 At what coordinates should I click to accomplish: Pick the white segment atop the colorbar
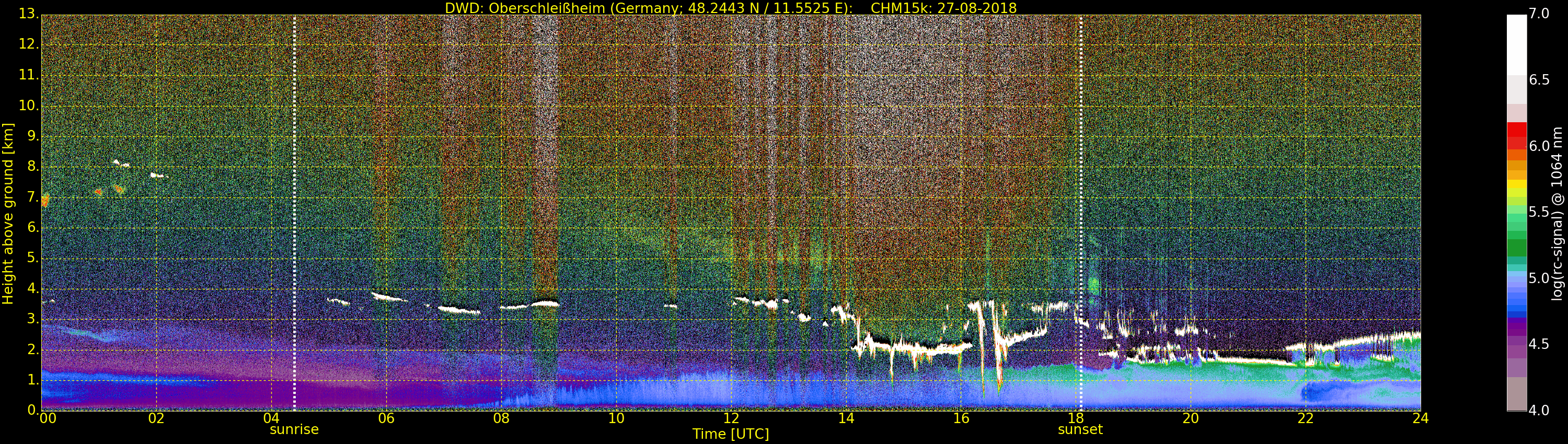pos(1516,44)
